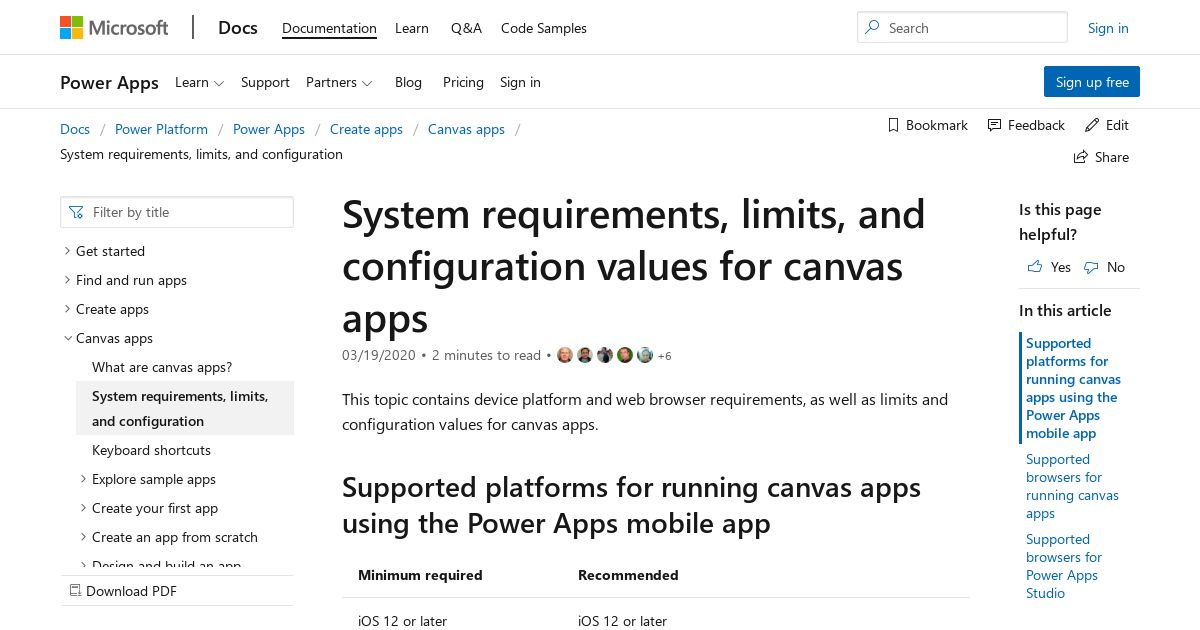Select System requirements, limits, and configuration item
This screenshot has width=1200, height=630.
tap(185, 409)
